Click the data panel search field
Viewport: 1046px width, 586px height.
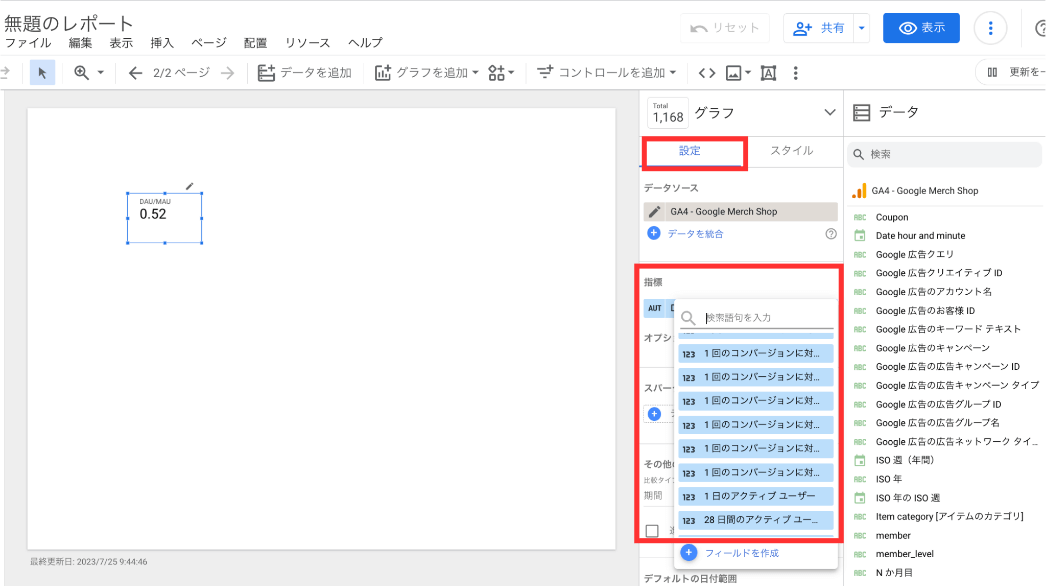click(x=944, y=154)
